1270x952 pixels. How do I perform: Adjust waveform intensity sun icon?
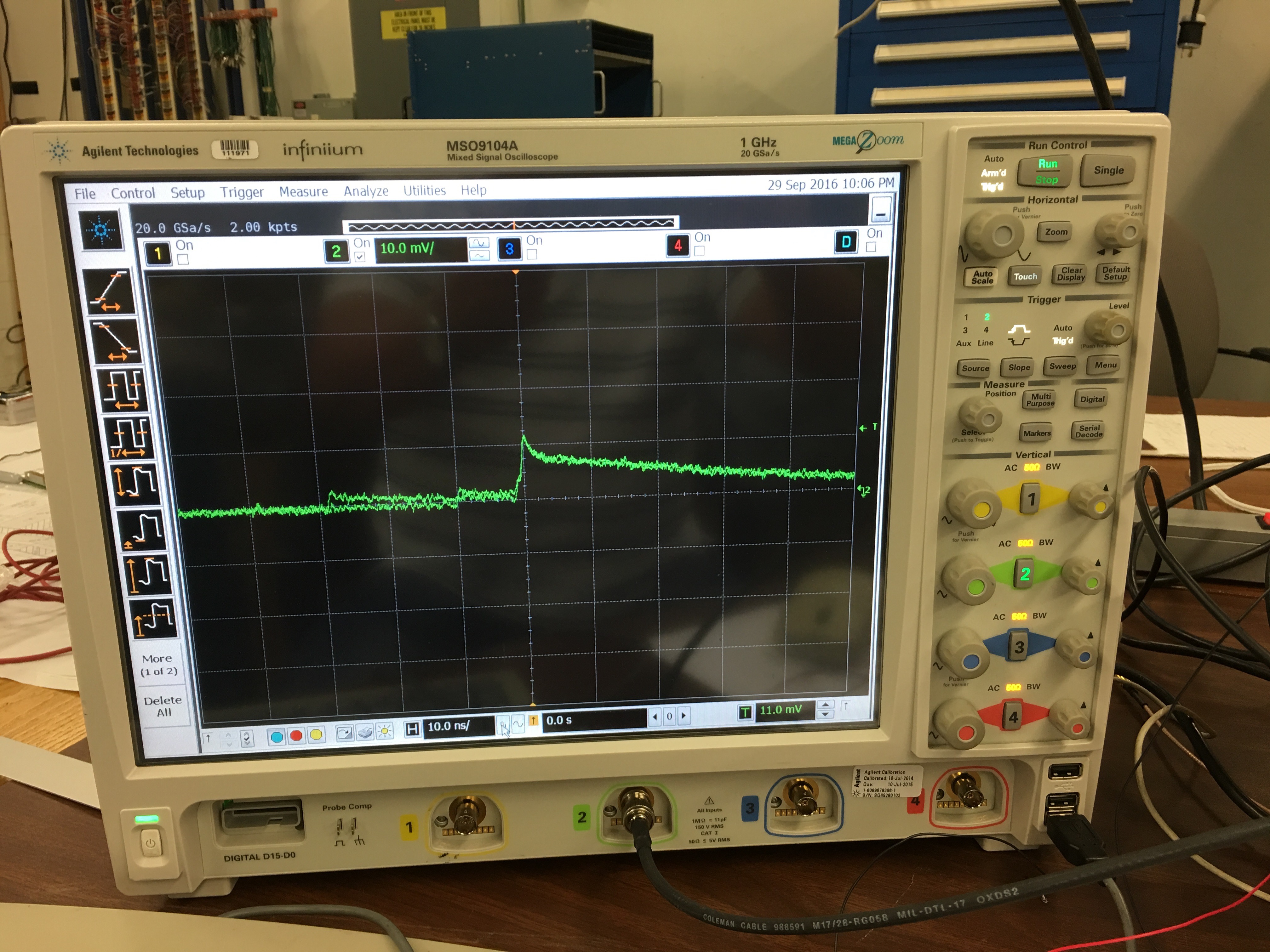[x=384, y=731]
